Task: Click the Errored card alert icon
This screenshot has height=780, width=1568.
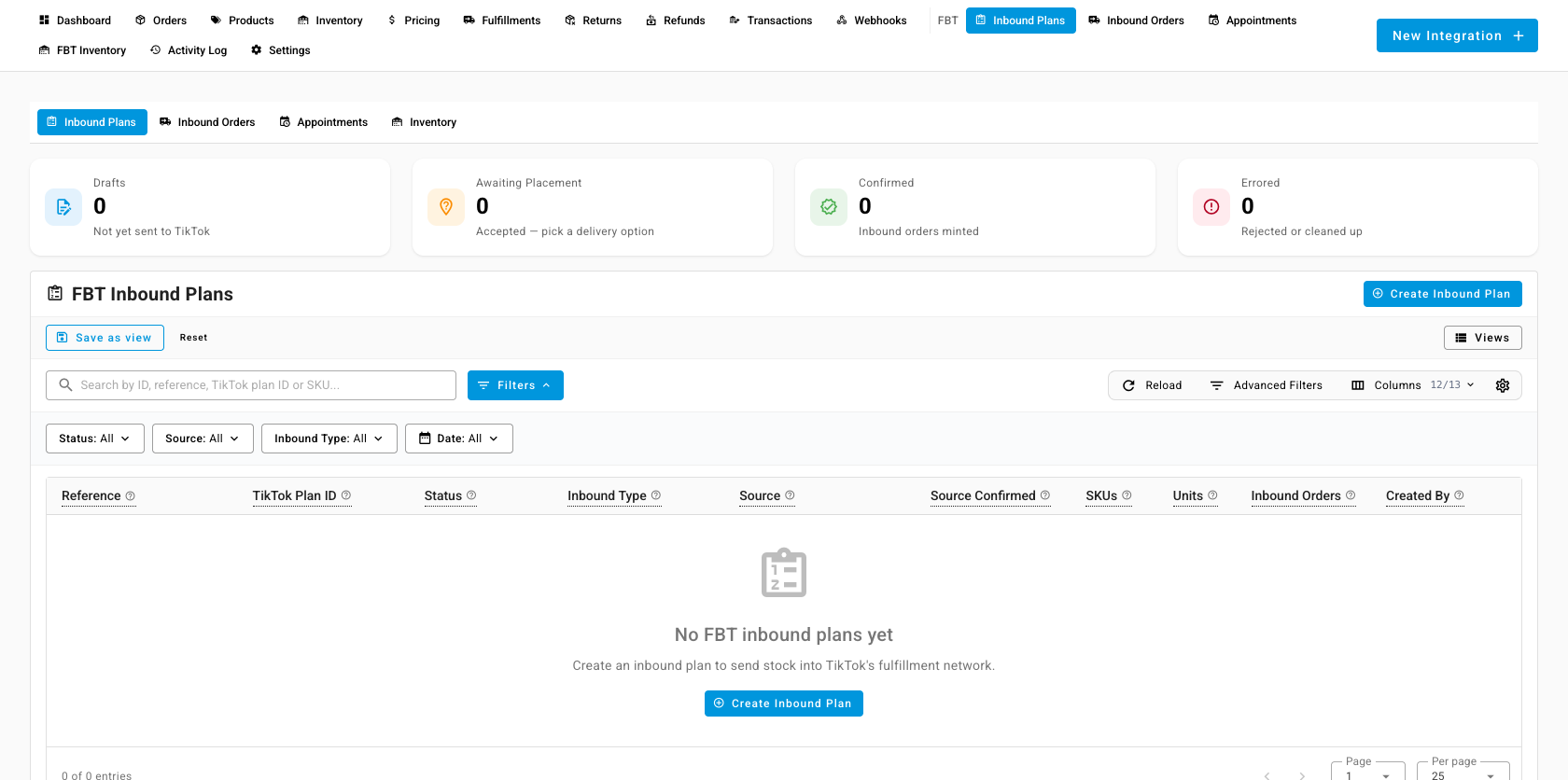Action: [1211, 207]
